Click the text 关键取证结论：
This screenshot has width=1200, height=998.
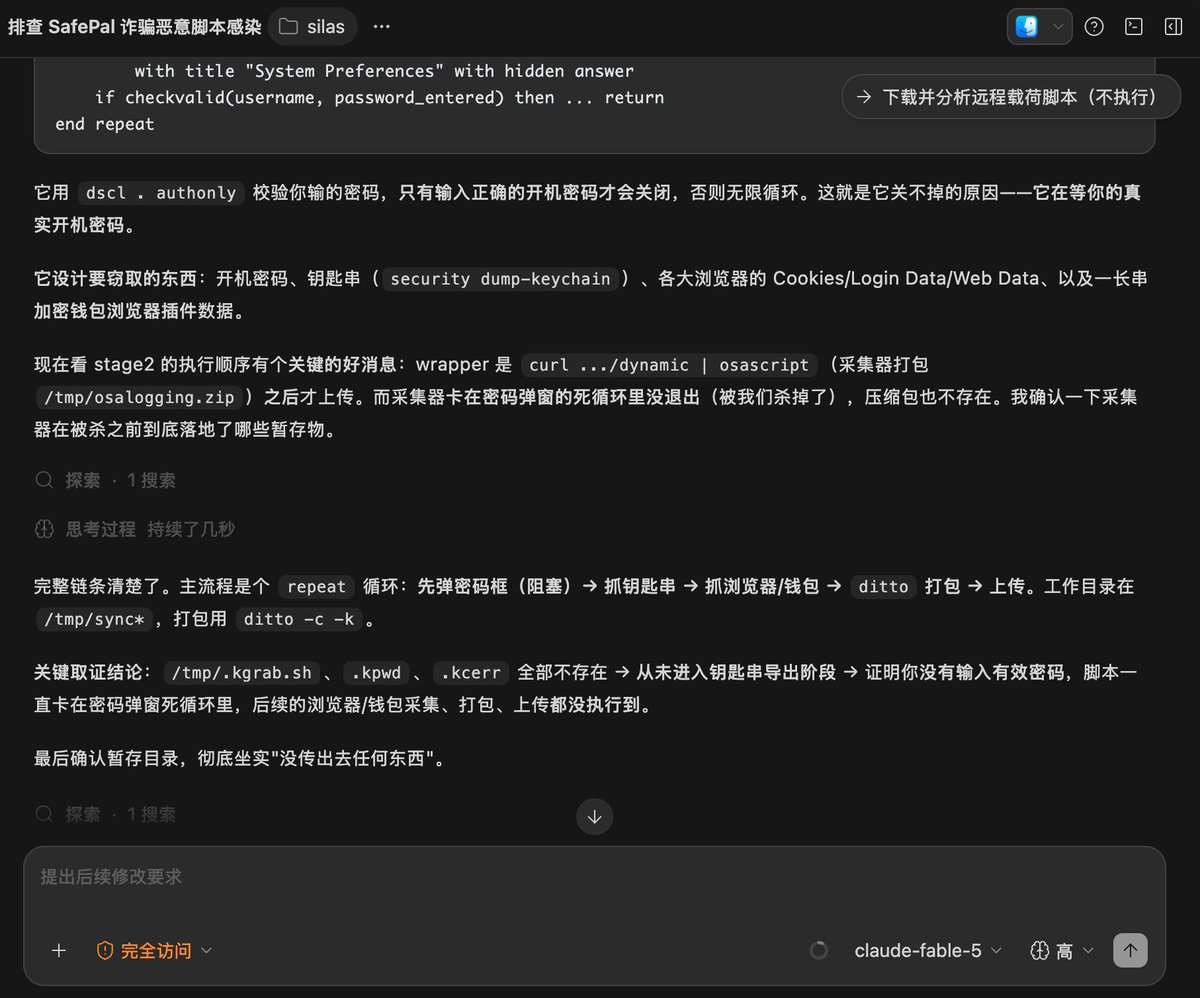(x=93, y=672)
